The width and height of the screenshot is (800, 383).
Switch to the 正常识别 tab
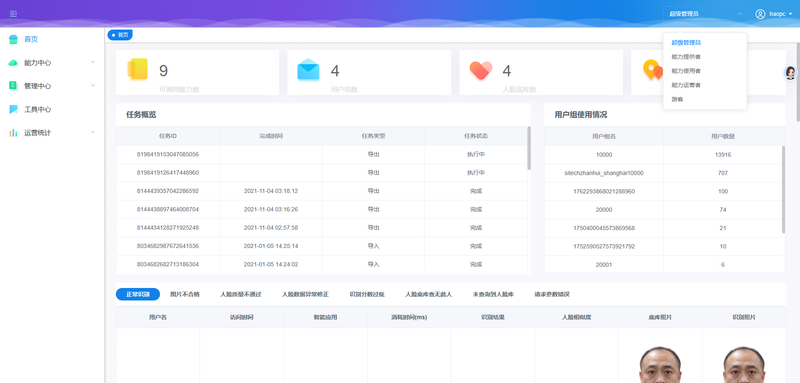(x=138, y=294)
